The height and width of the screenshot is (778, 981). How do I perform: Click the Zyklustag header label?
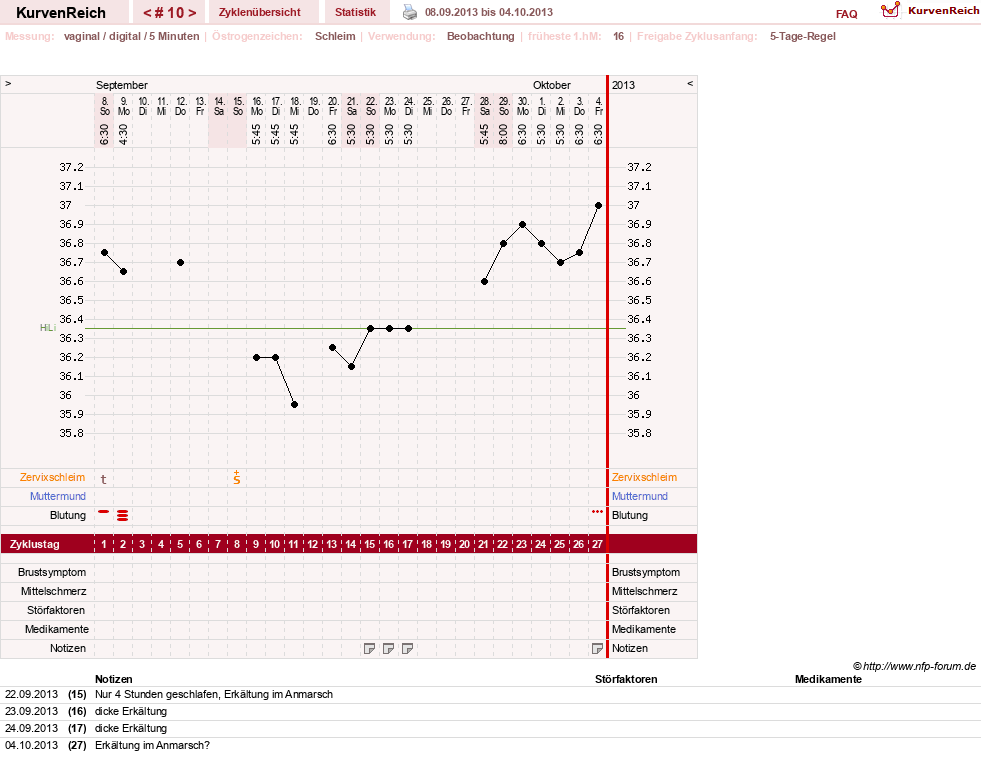[34, 544]
